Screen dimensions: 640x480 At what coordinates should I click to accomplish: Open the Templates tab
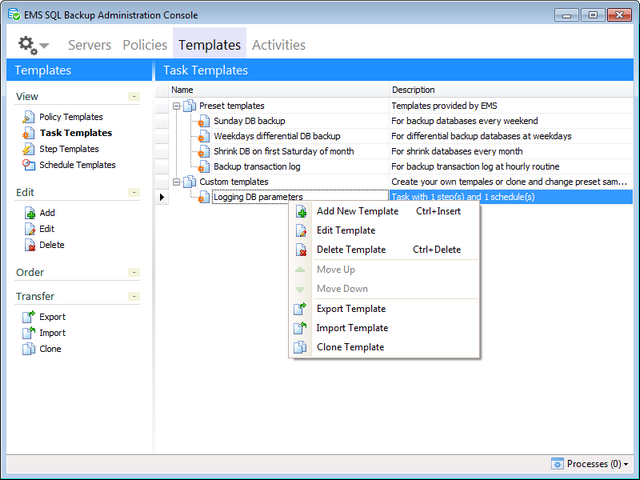pos(210,45)
